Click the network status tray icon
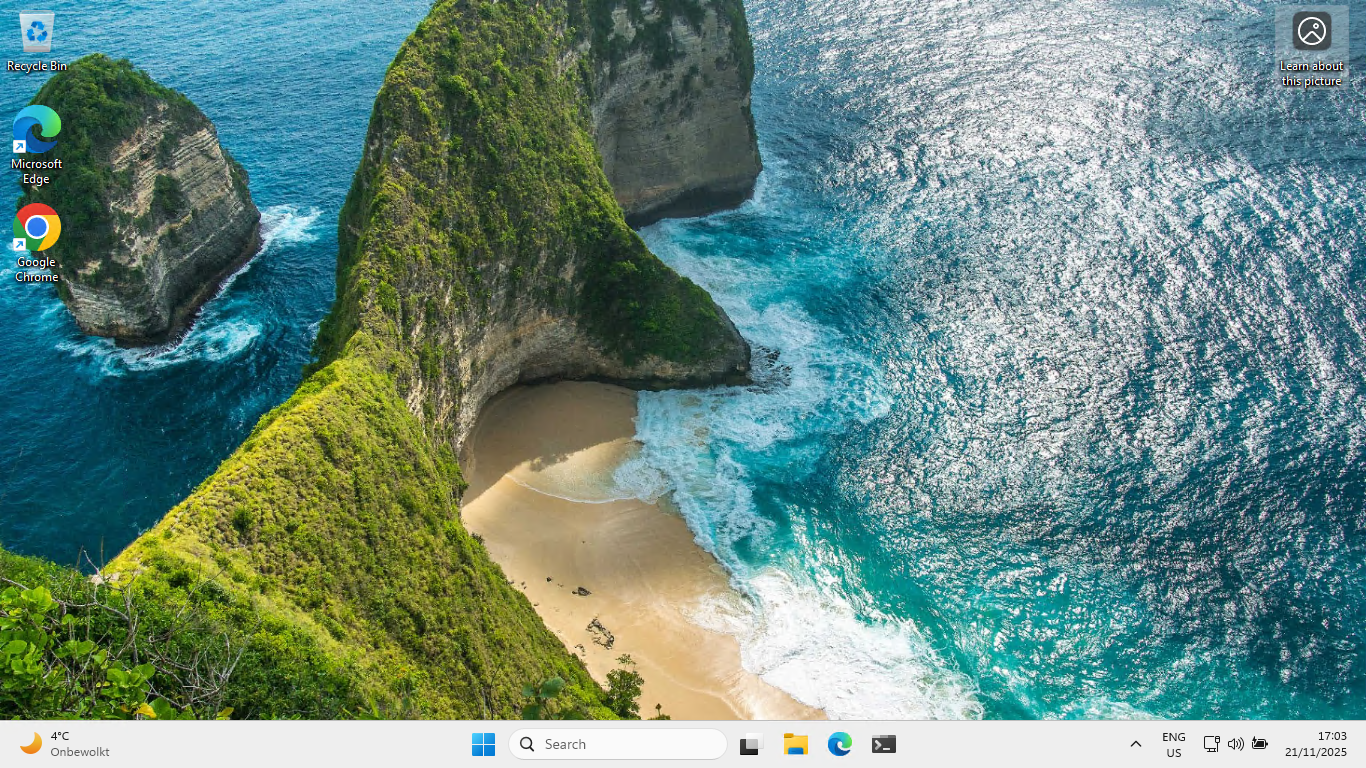This screenshot has width=1366, height=768. point(1211,744)
